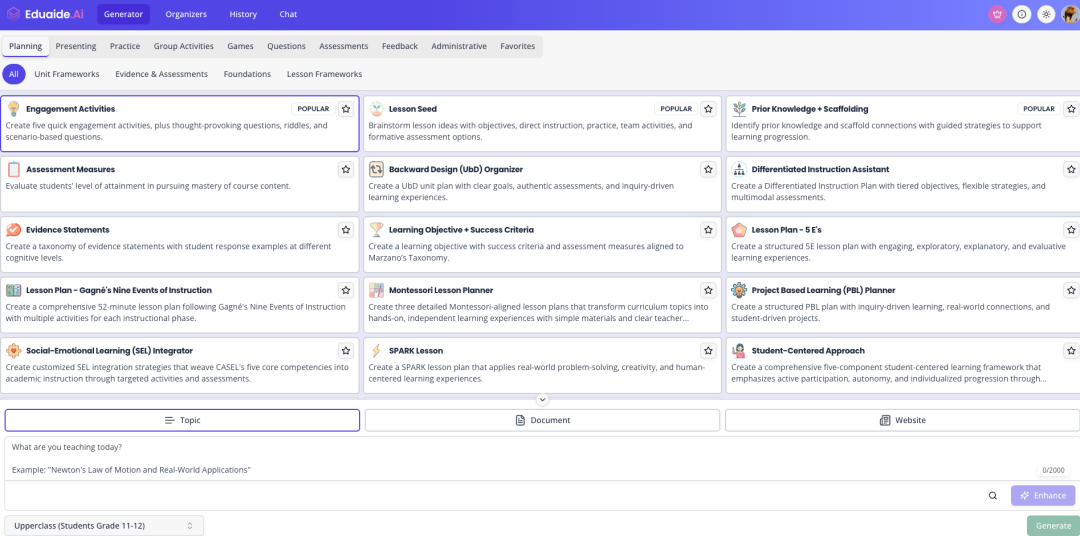Image resolution: width=1080 pixels, height=536 pixels.
Task: Star the Lesson Seed tool
Action: (708, 109)
